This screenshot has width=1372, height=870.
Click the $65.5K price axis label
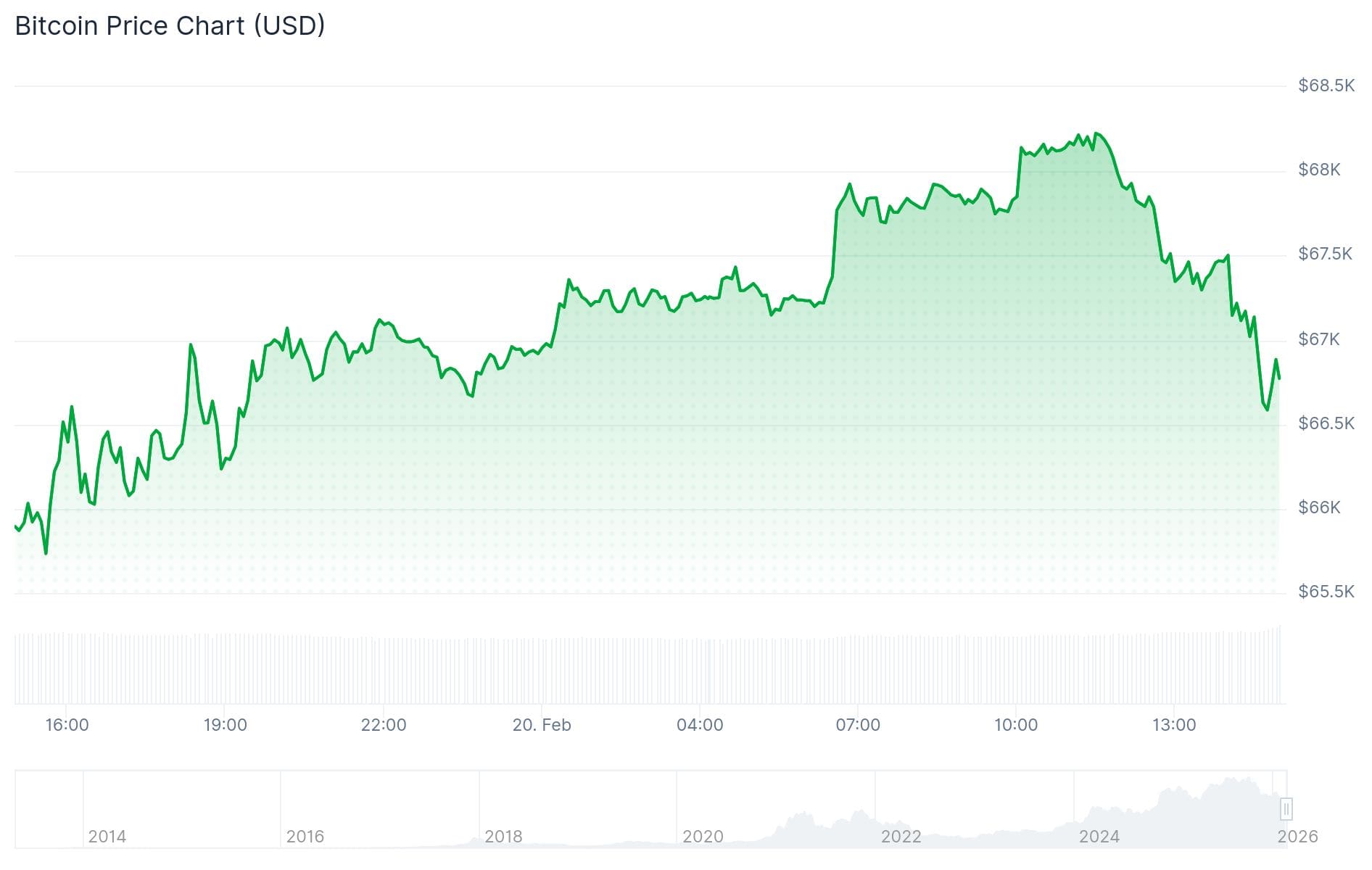[1326, 592]
